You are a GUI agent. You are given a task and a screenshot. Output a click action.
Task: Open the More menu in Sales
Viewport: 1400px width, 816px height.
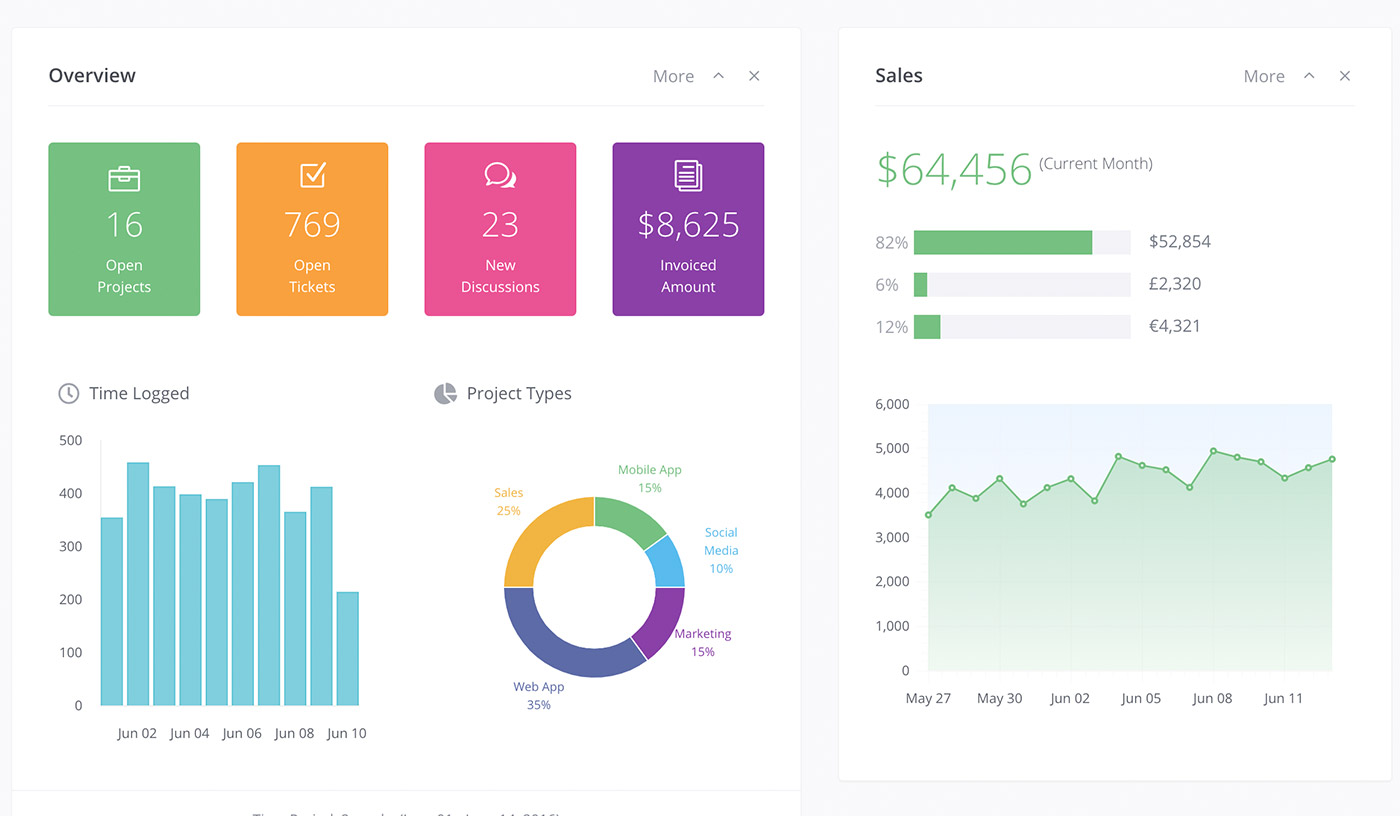coord(1264,76)
